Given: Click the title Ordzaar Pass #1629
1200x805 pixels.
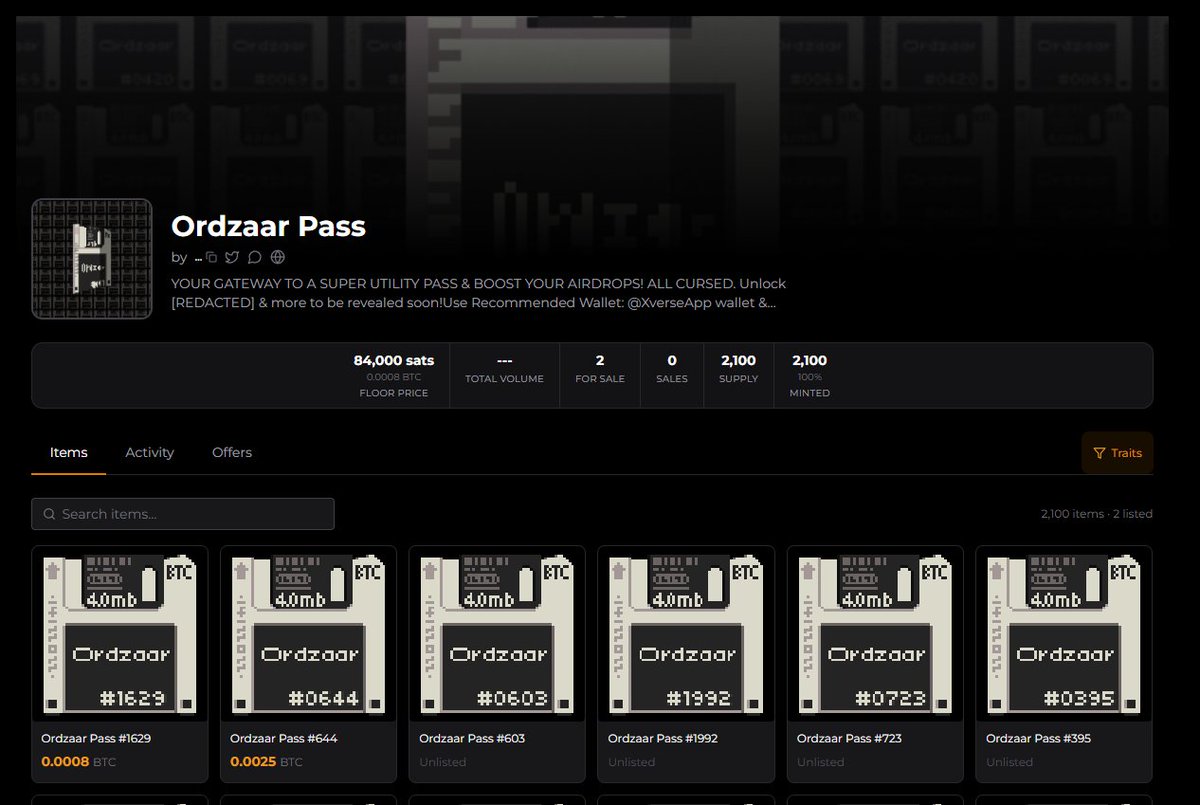Looking at the screenshot, I should point(96,738).
